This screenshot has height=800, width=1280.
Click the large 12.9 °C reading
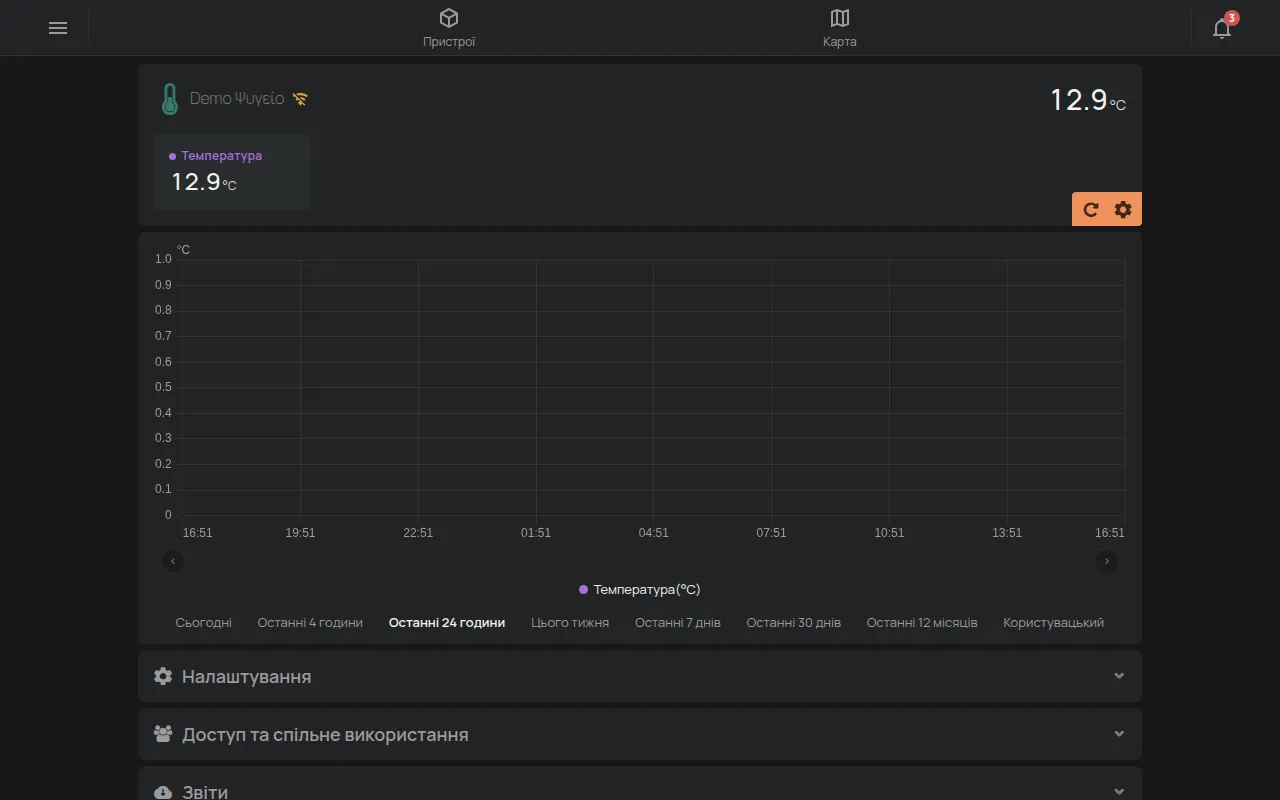pyautogui.click(x=1088, y=100)
